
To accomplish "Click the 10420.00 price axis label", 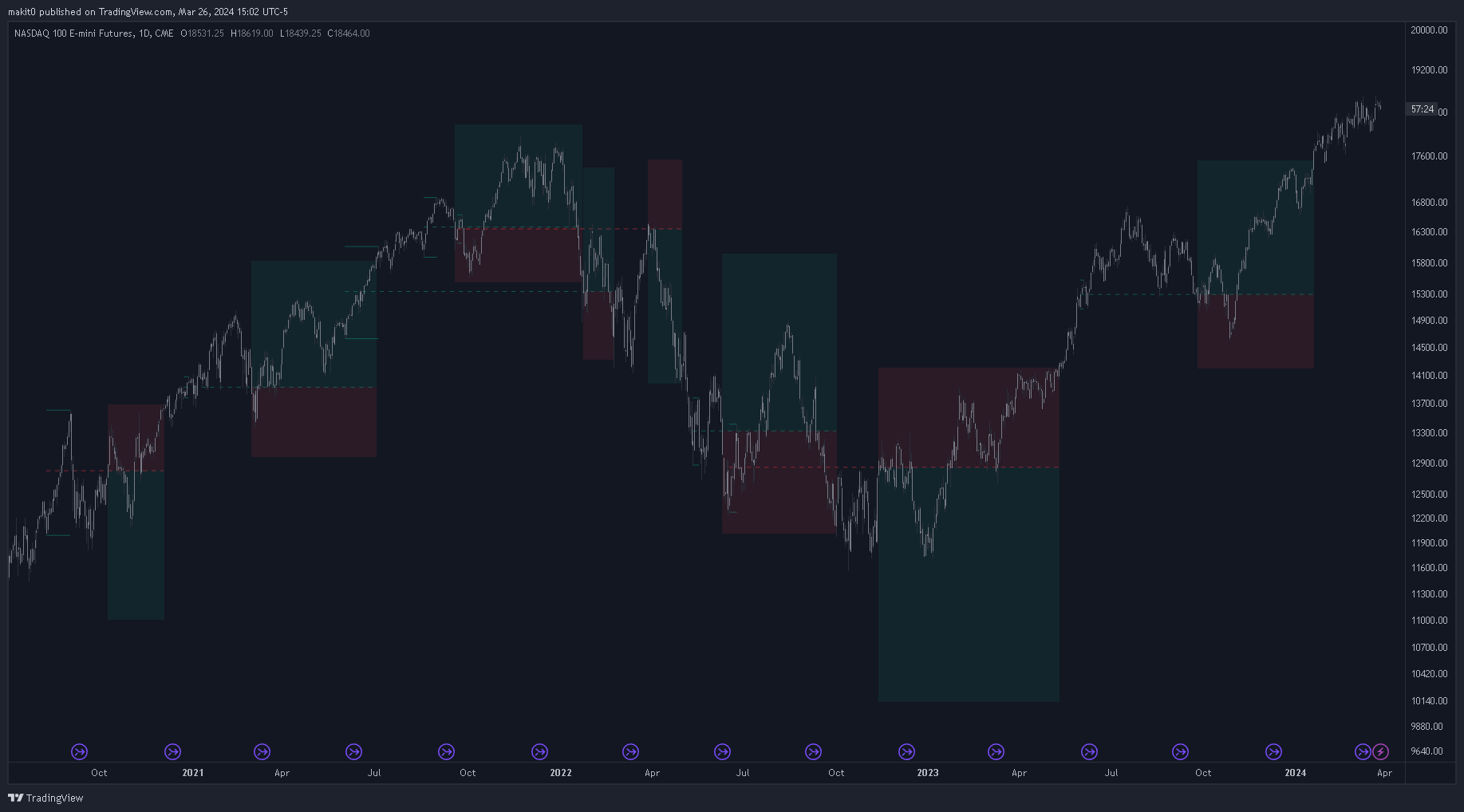I will click(1429, 674).
